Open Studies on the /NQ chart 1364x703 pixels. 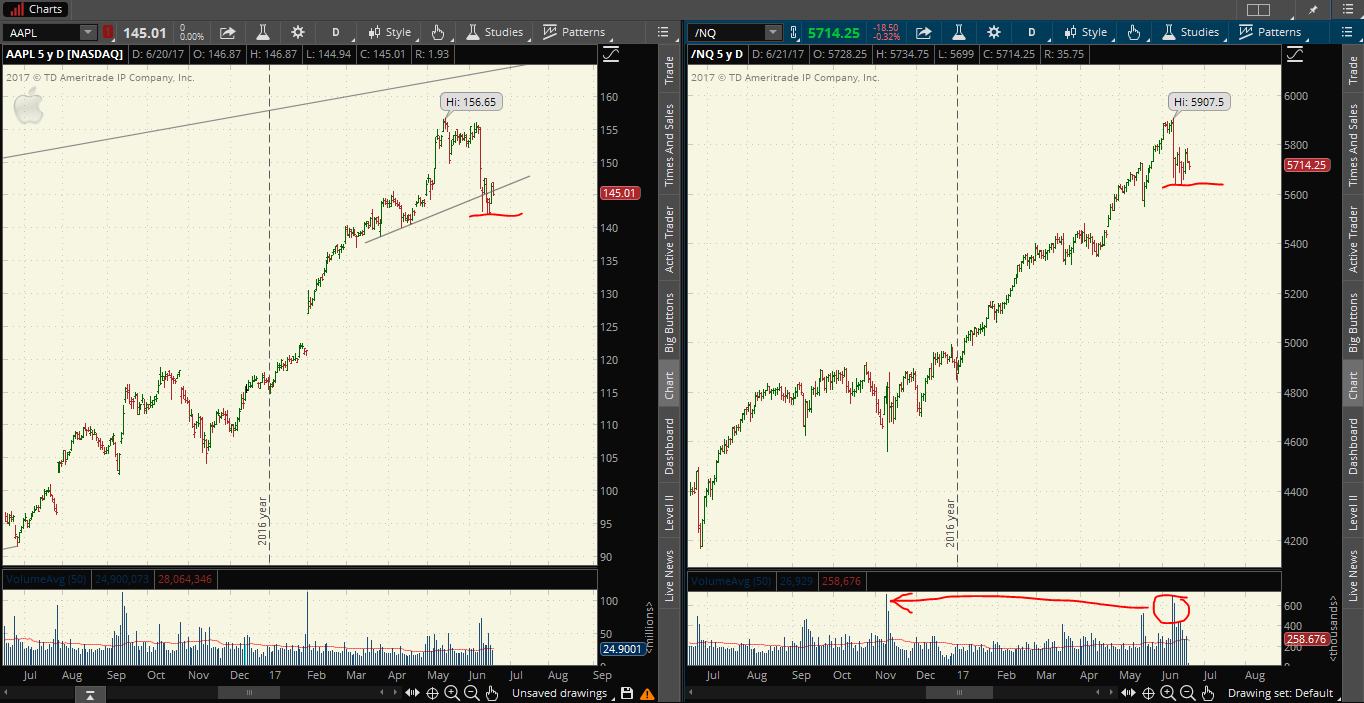click(1190, 32)
